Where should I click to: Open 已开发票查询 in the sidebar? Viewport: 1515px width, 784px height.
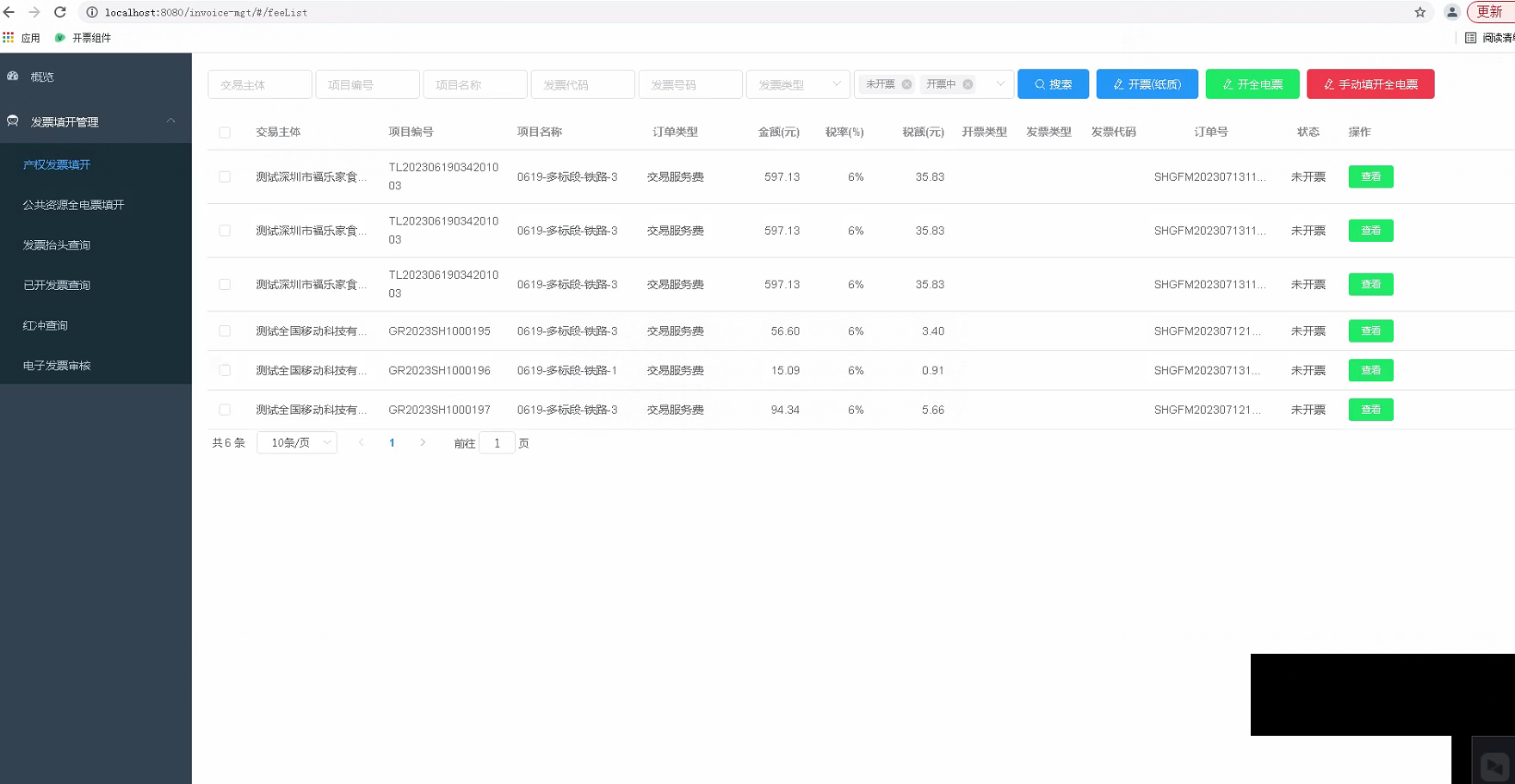click(57, 285)
